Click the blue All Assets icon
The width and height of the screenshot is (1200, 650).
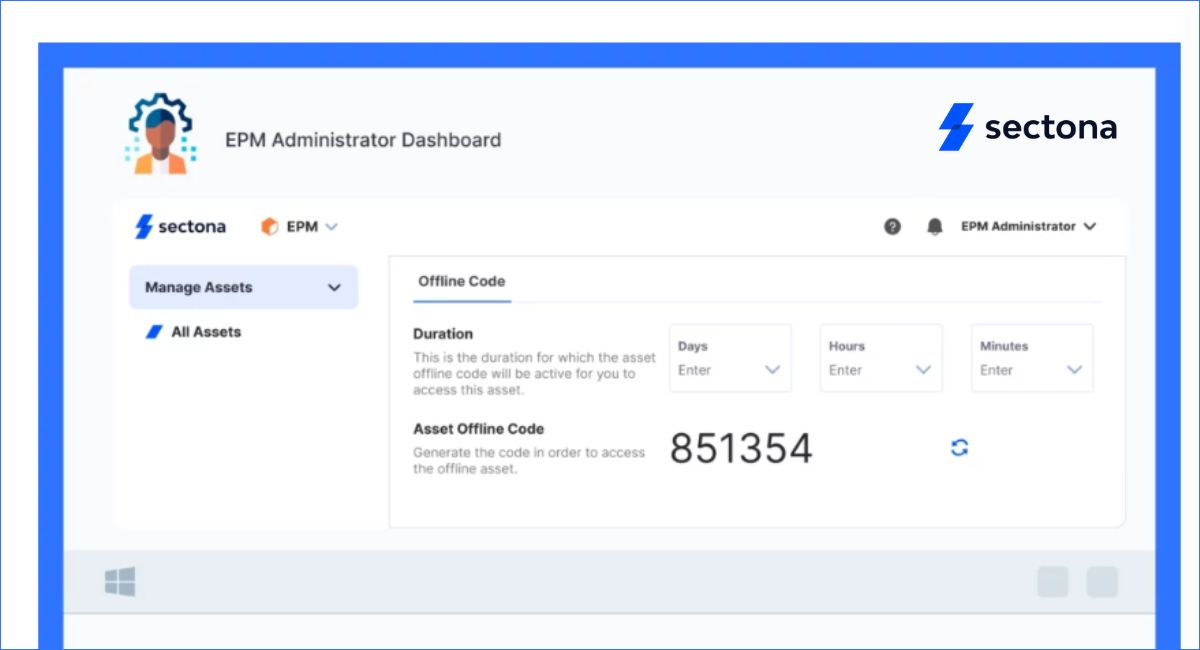click(154, 332)
